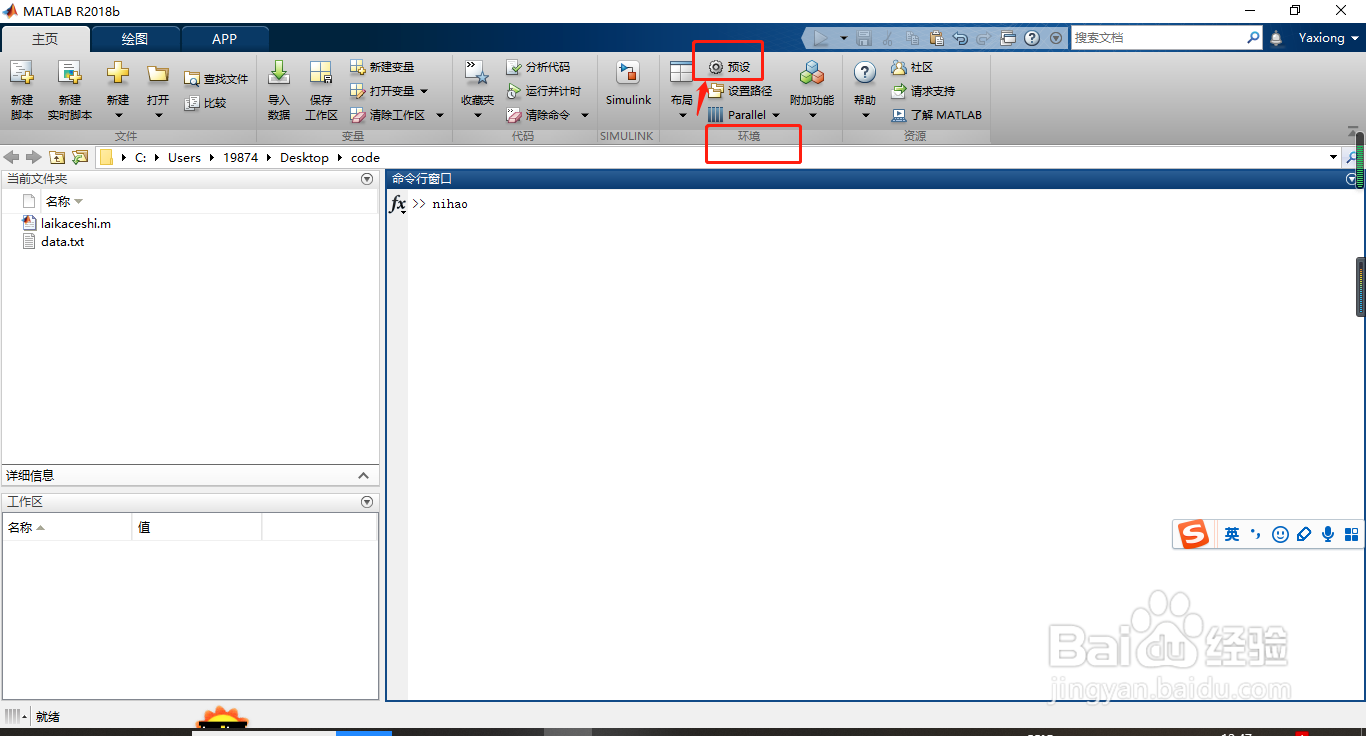The width and height of the screenshot is (1366, 736).
Task: Open quick access toolbar customize dropdown
Action: click(1056, 38)
